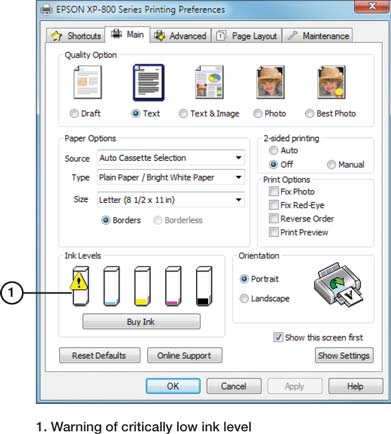Click the low ink warning triangle icon
The height and width of the screenshot is (434, 391).
pos(79,282)
